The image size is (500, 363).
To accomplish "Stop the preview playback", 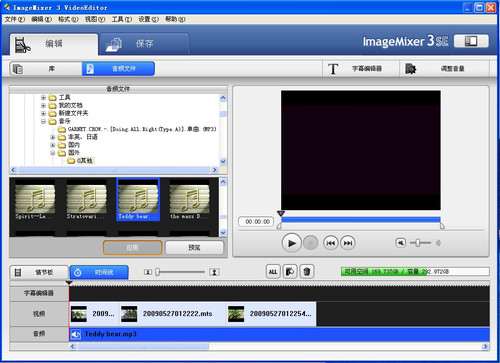I will [310, 243].
